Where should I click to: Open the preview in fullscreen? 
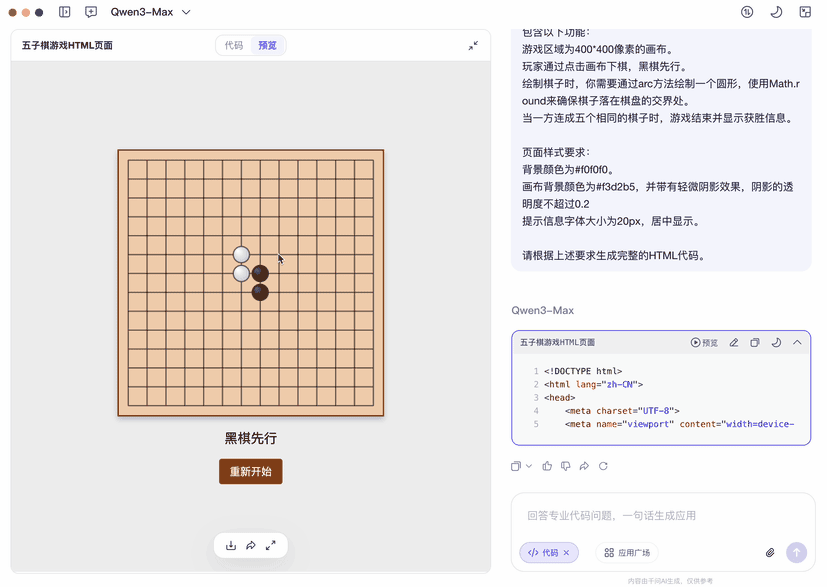pyautogui.click(x=270, y=545)
